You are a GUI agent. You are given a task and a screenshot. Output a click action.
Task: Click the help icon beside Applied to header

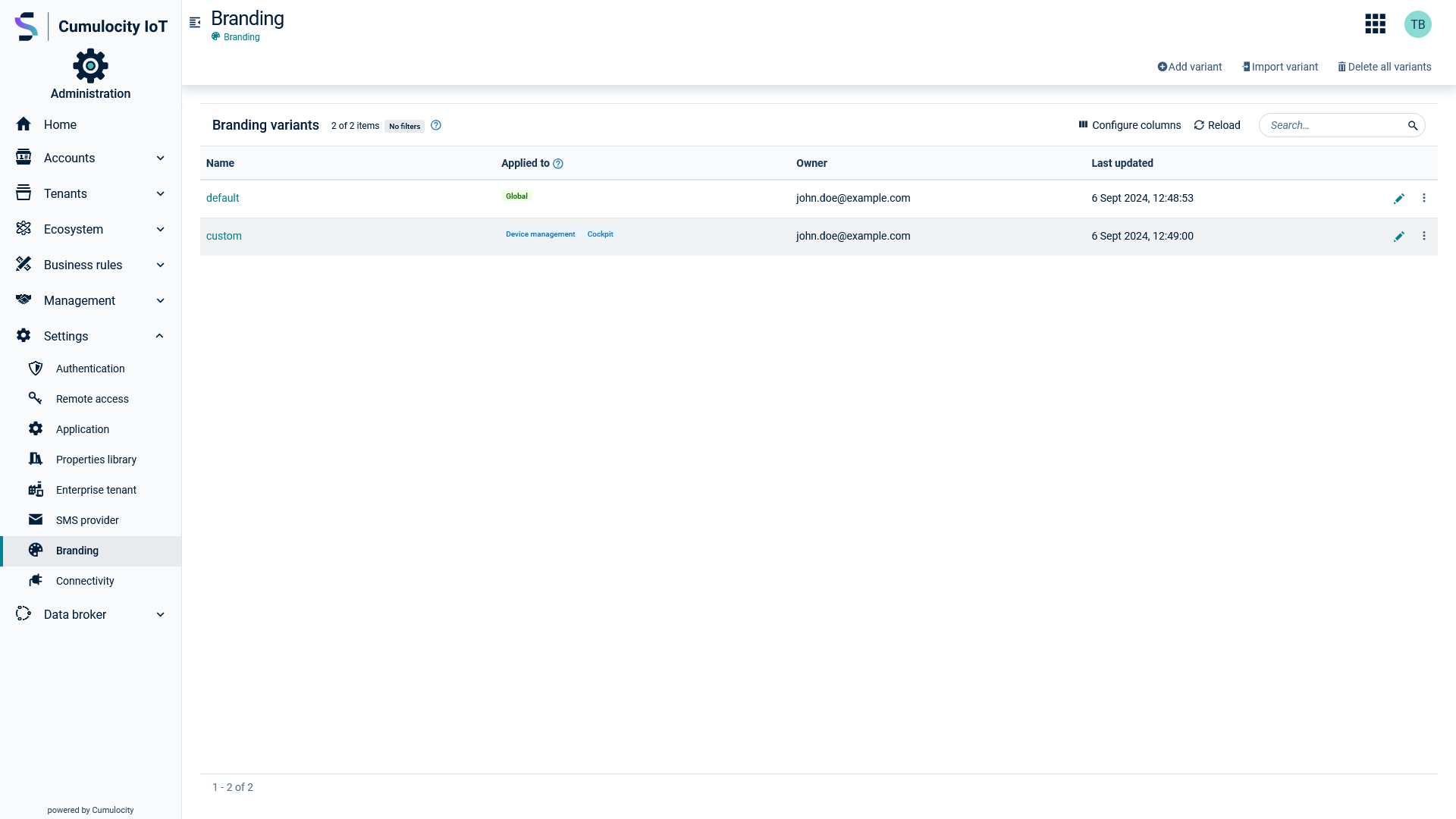pos(558,164)
